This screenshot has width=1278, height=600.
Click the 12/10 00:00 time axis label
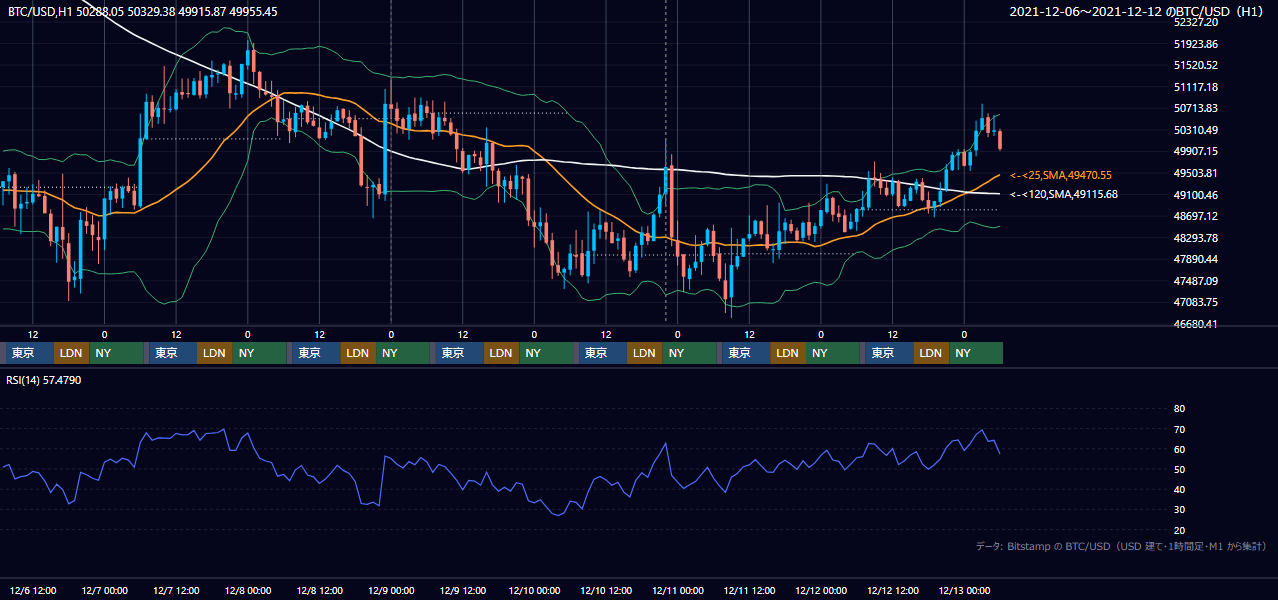(534, 590)
